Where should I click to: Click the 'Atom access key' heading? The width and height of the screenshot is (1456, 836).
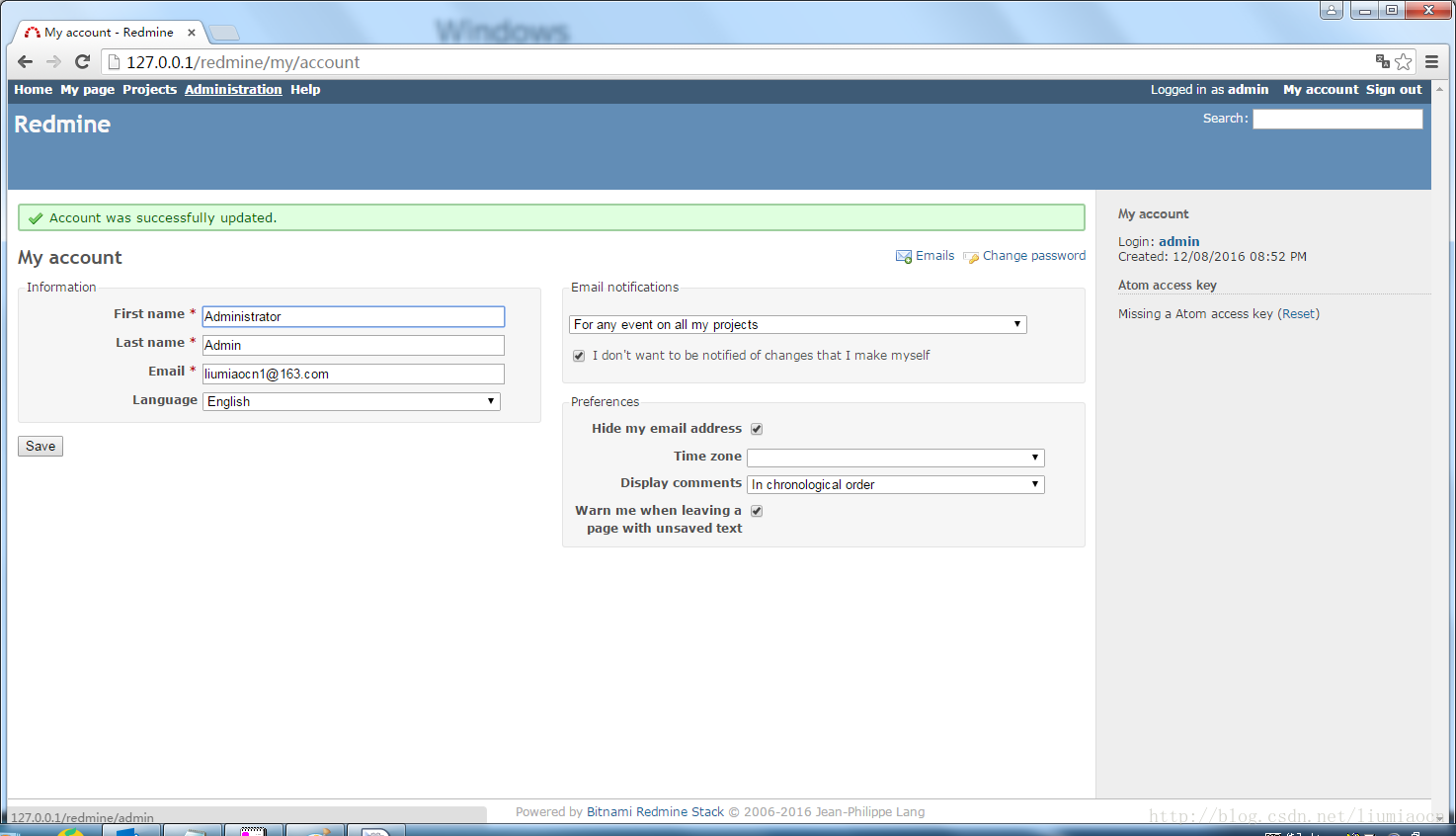(x=1168, y=286)
